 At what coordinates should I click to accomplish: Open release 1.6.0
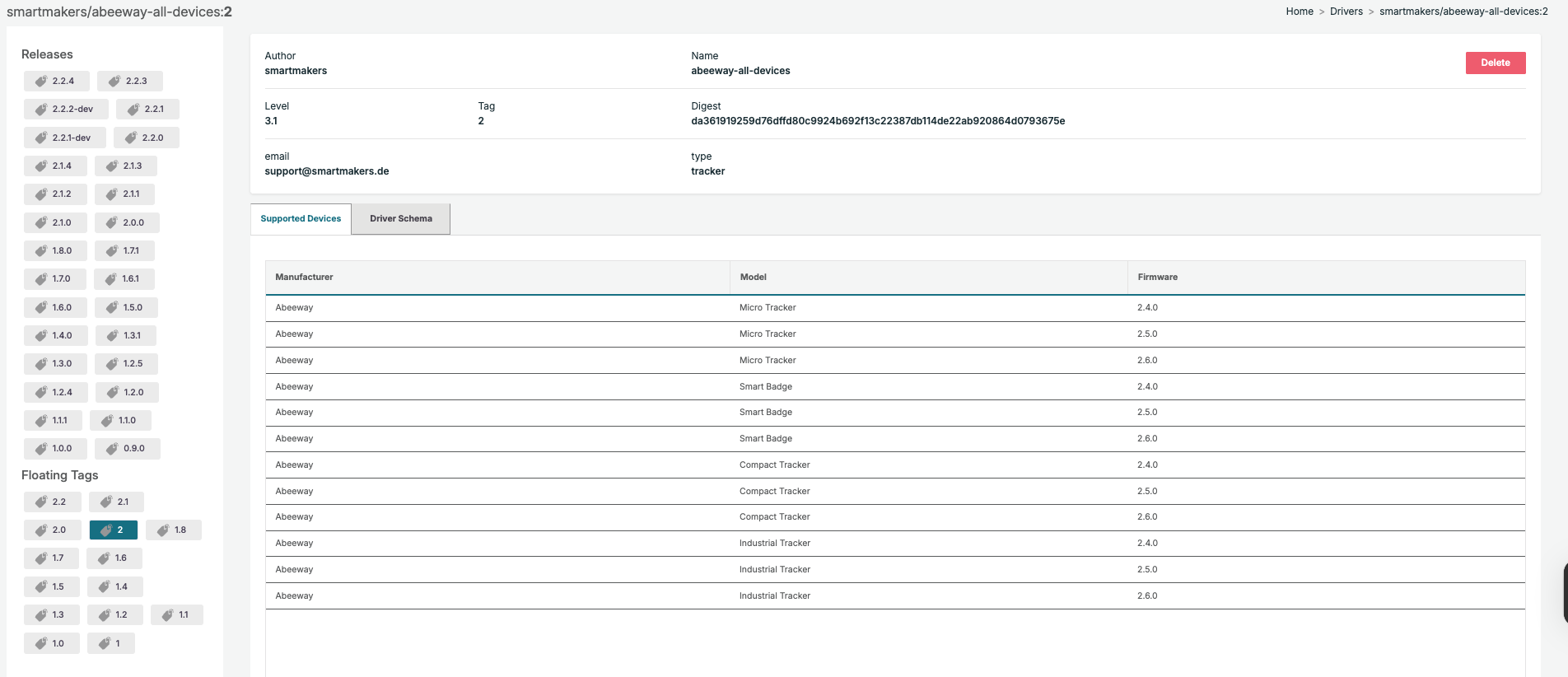(55, 307)
